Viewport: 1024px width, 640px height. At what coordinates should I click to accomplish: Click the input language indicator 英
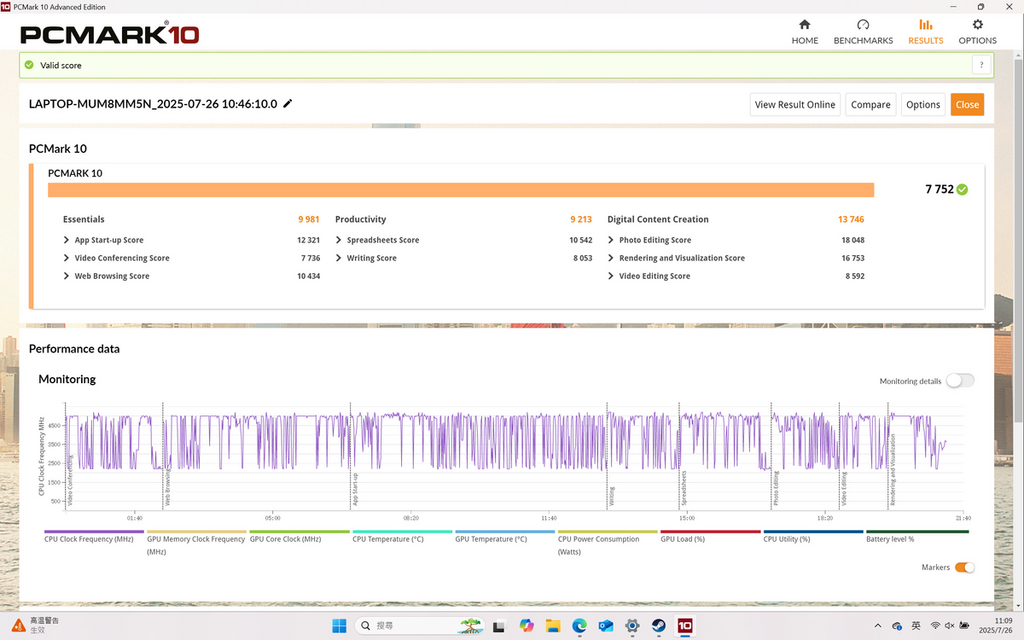point(916,626)
